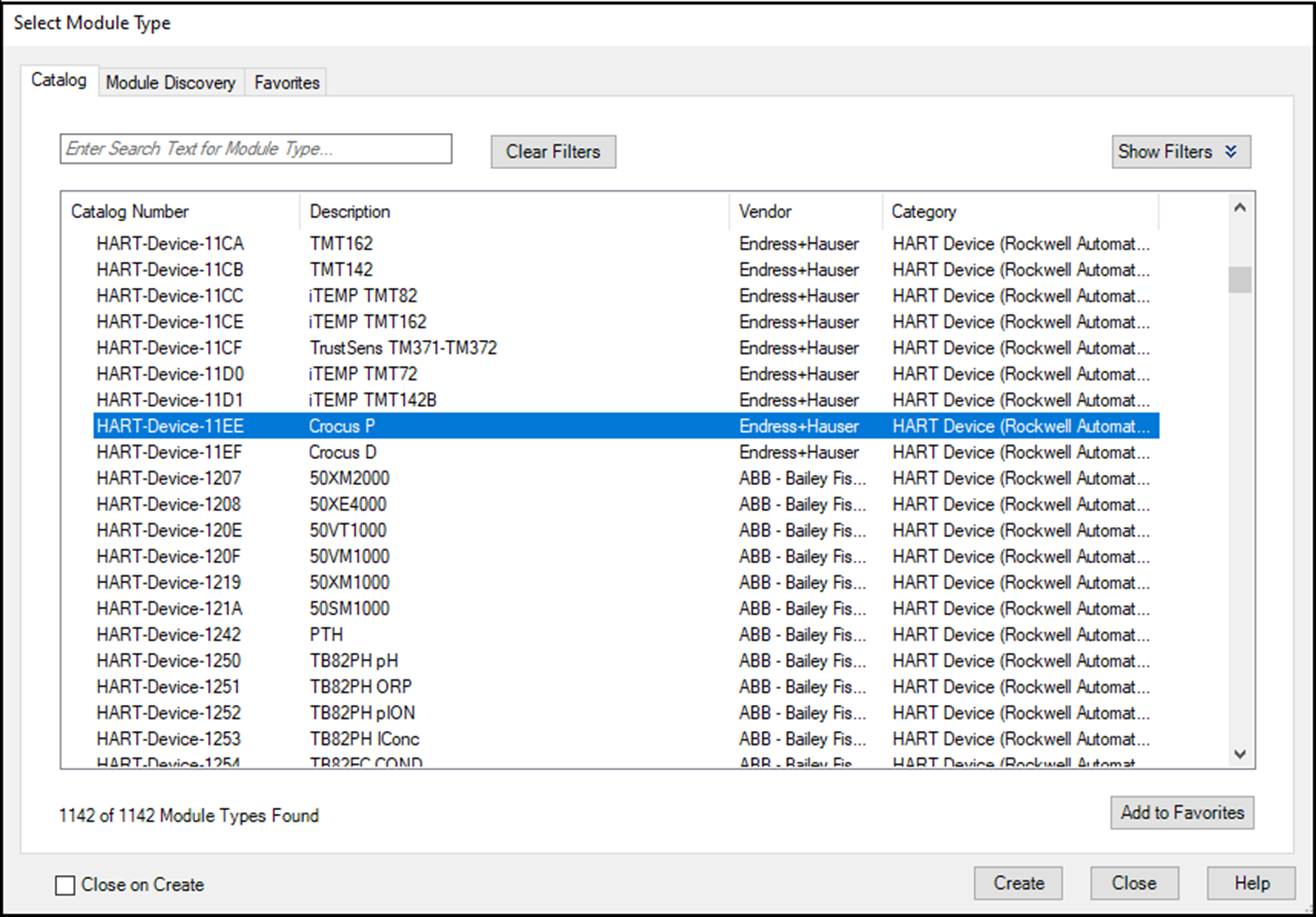Select row HART-Device-121A
Image resolution: width=1316 pixels, height=917 pixels.
[626, 609]
